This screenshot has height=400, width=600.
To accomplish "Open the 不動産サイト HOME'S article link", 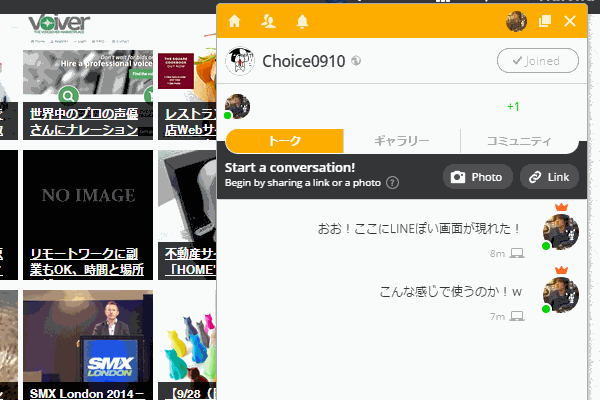I will pyautogui.click(x=191, y=261).
